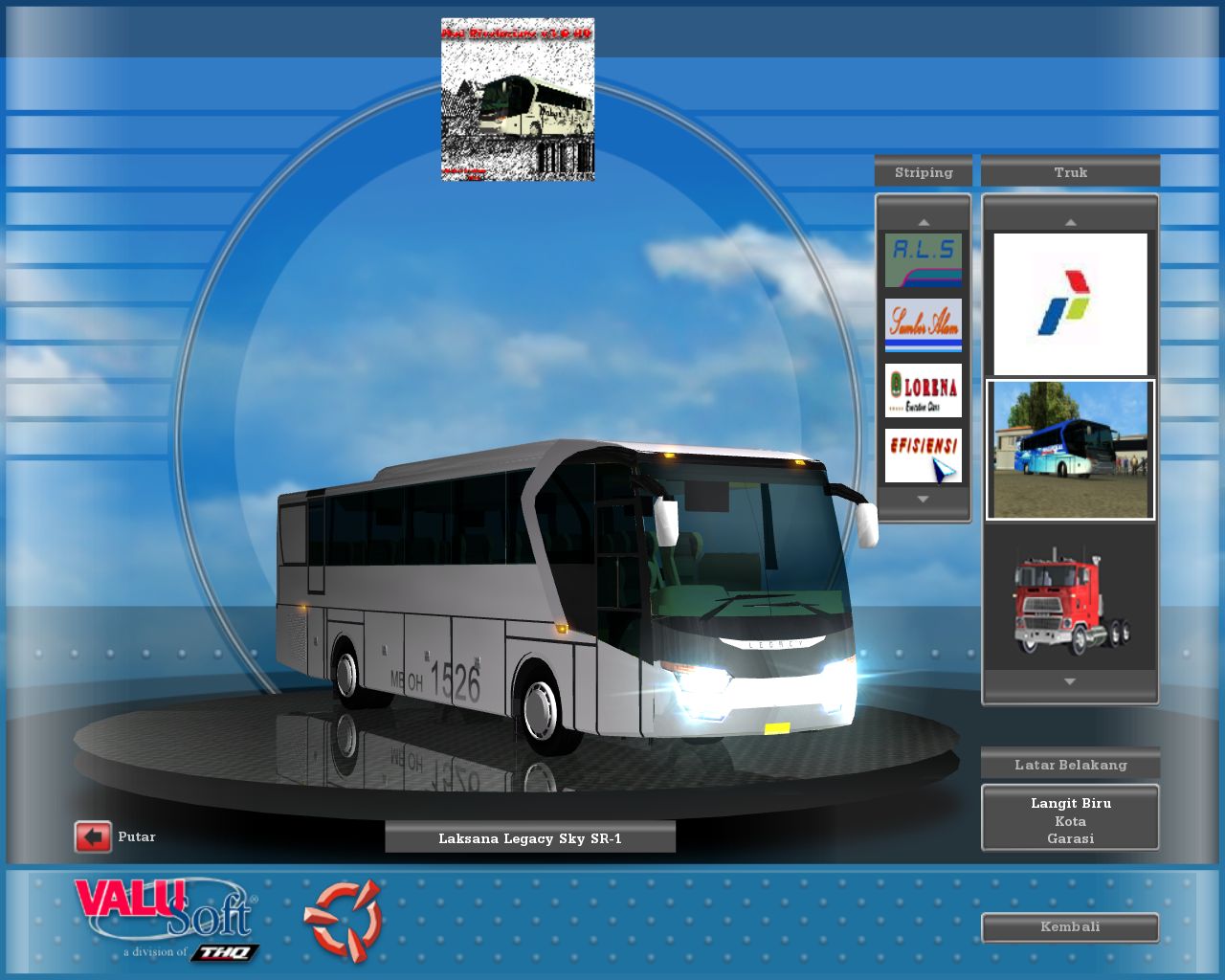Click the red Putar rotate arrow
This screenshot has height=980, width=1225.
coord(93,837)
